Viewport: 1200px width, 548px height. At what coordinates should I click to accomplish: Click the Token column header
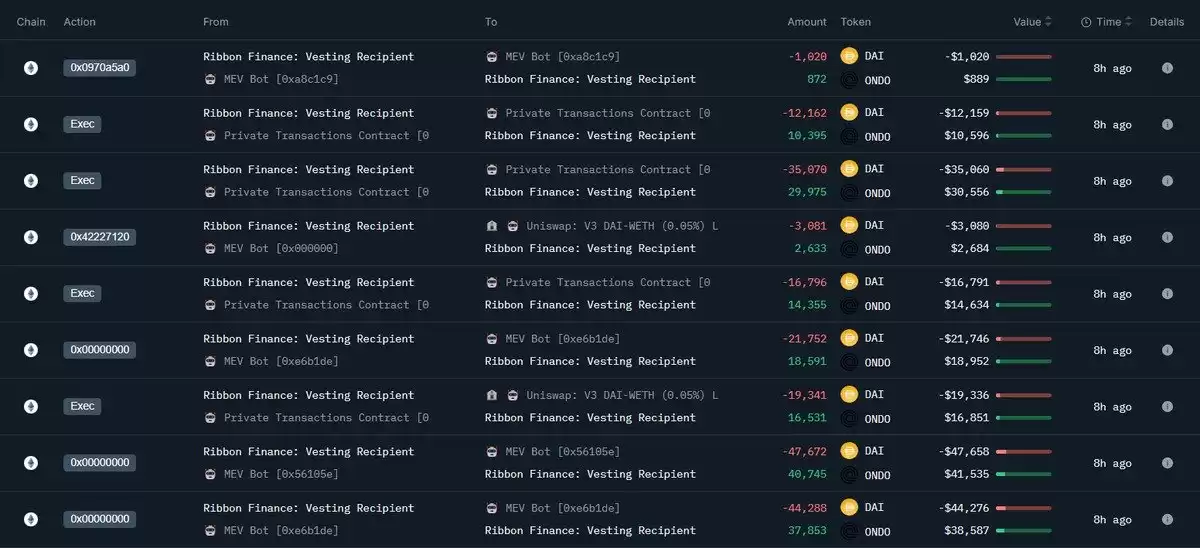point(856,22)
